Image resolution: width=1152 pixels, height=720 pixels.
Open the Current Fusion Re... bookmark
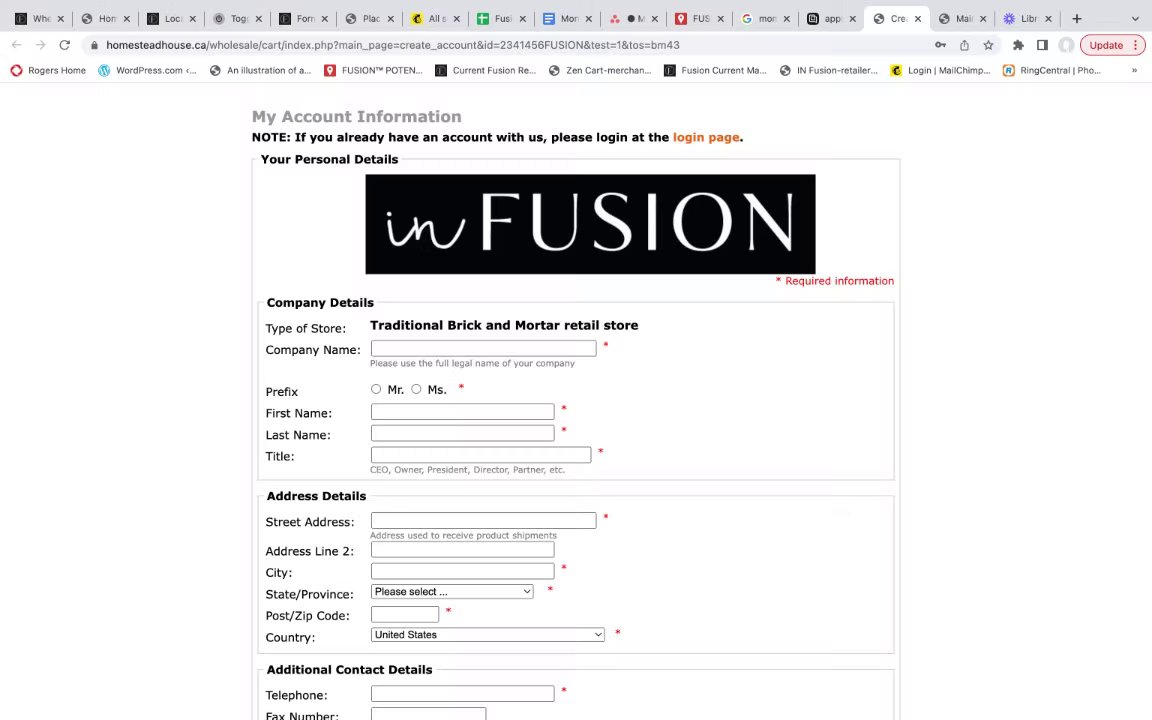pos(486,71)
